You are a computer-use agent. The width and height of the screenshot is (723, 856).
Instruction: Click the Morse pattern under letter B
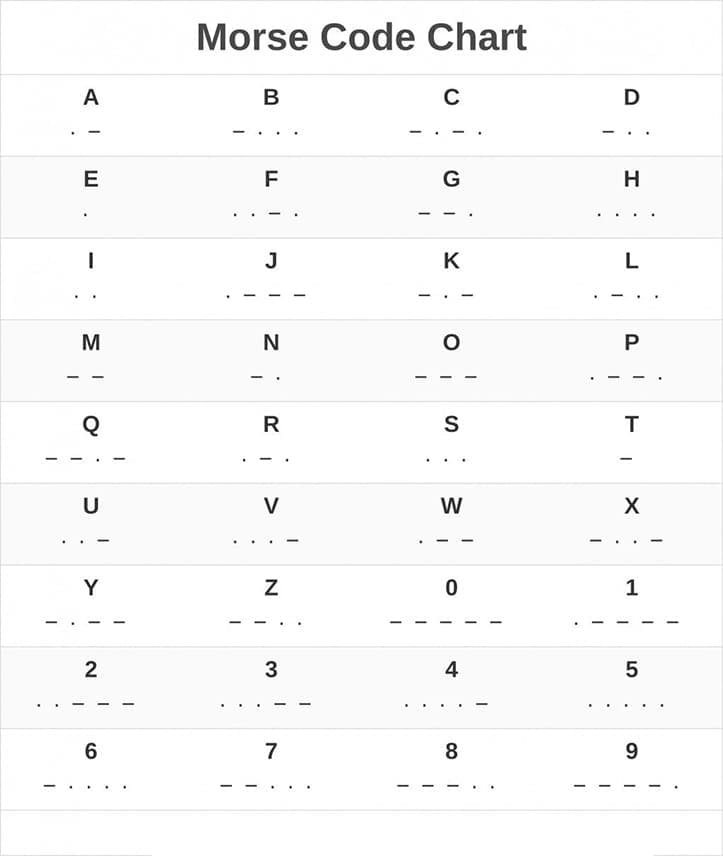(266, 132)
